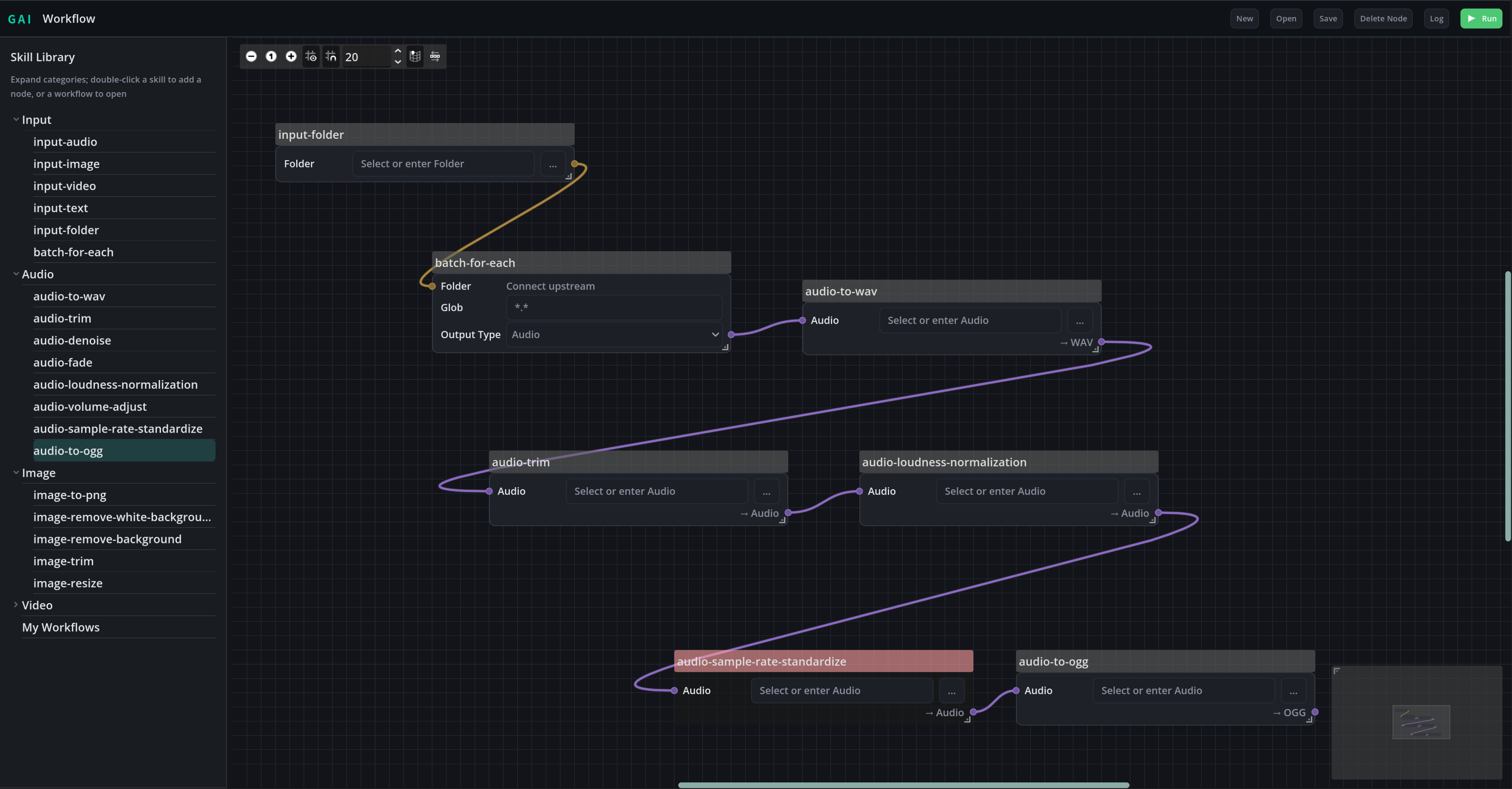Open the Log panel
This screenshot has height=789, width=1512.
(x=1436, y=18)
